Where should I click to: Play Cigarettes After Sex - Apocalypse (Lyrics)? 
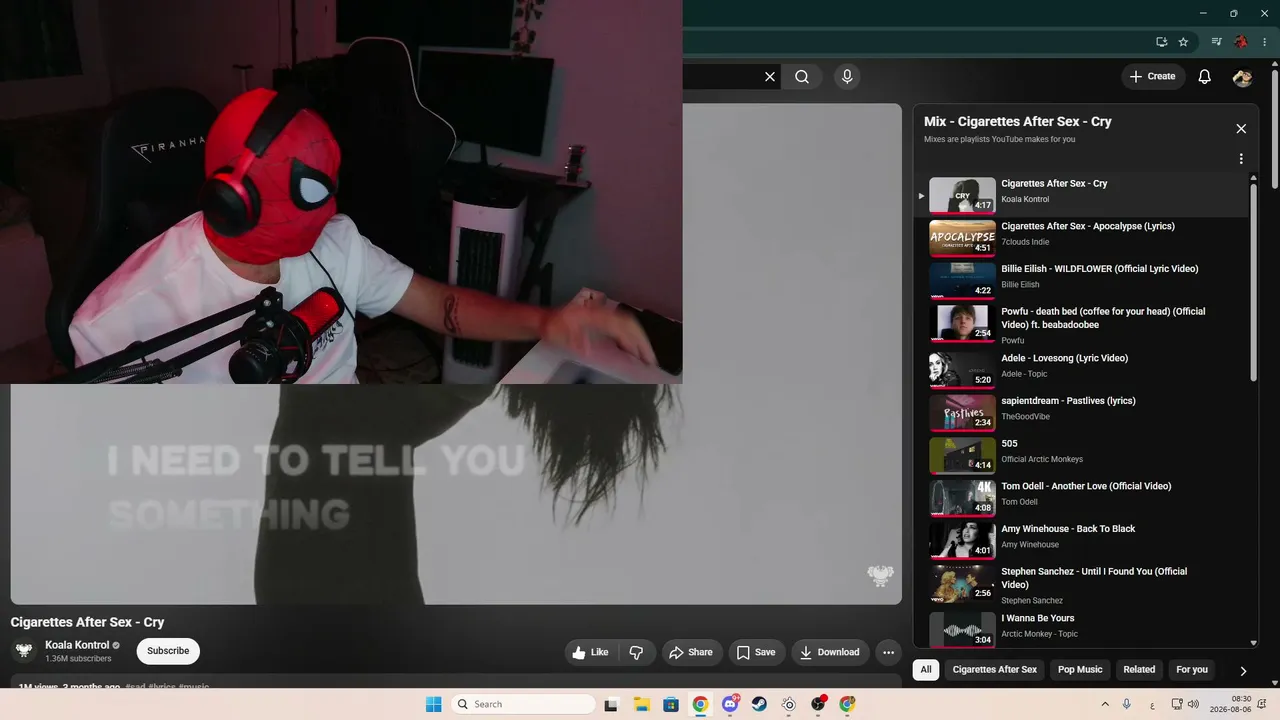1083,238
